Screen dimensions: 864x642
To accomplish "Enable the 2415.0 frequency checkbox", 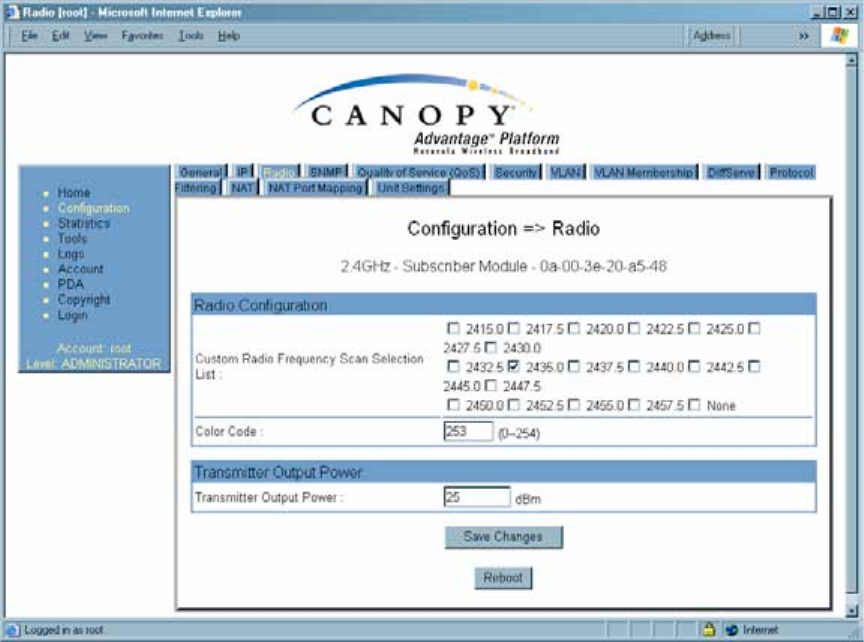I will tap(453, 328).
